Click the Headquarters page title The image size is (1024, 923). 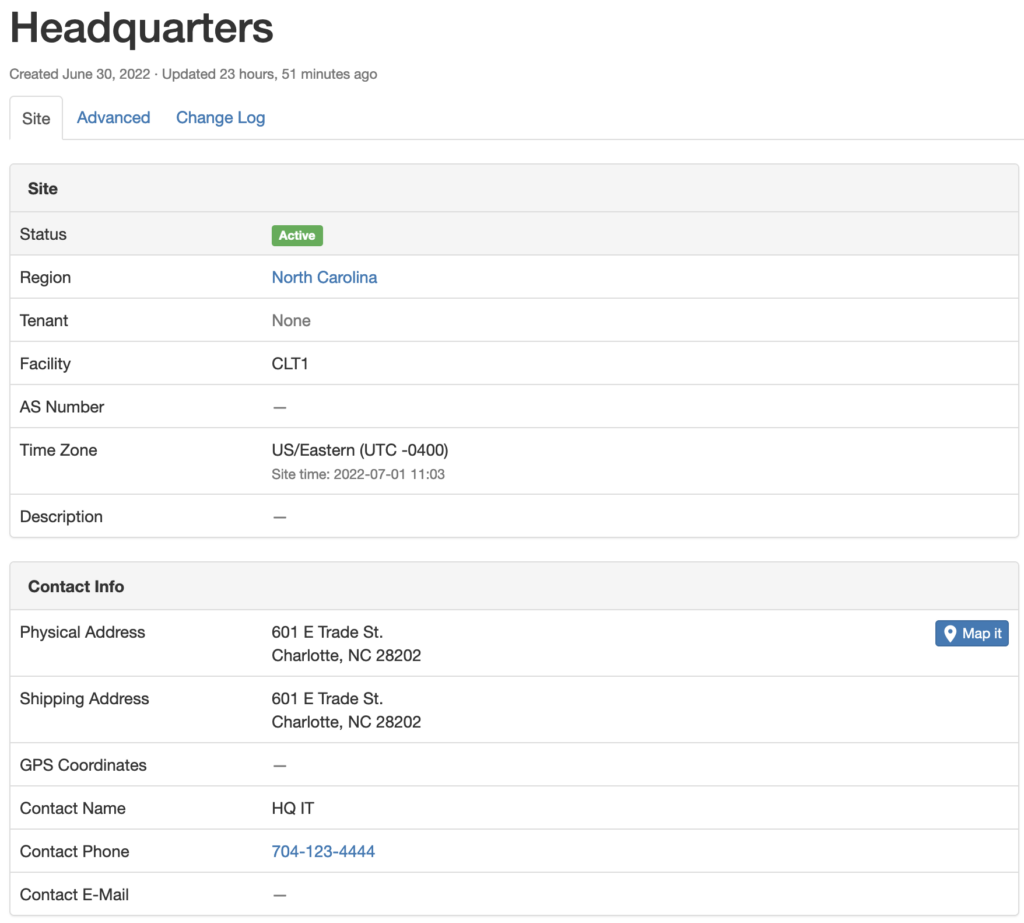coord(142,28)
